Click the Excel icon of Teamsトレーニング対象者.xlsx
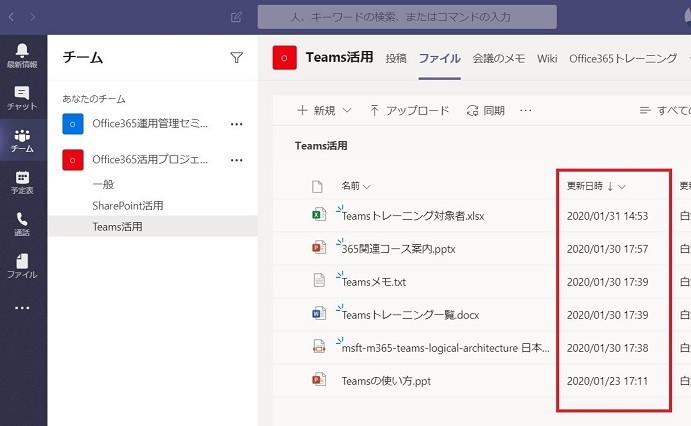Image resolution: width=691 pixels, height=426 pixels. pos(319,215)
